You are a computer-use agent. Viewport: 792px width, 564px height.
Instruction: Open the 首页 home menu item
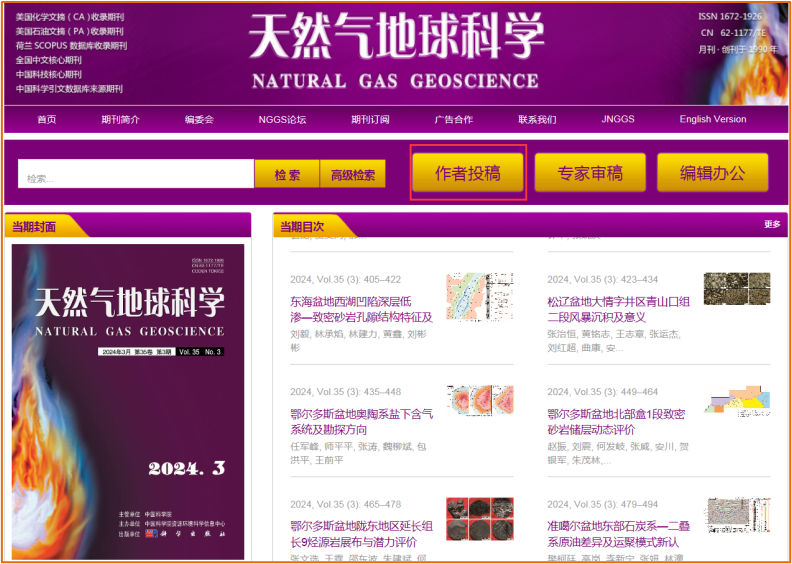click(x=46, y=120)
